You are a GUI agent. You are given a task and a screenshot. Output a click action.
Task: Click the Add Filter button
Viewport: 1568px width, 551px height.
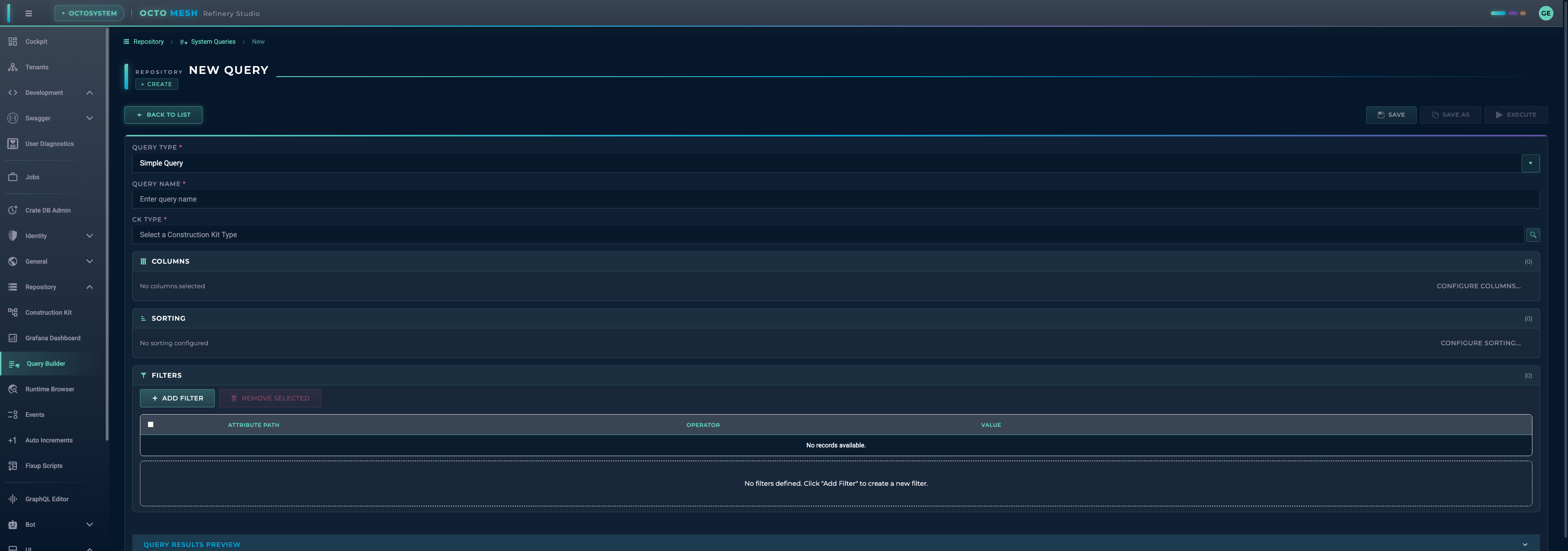pos(176,398)
